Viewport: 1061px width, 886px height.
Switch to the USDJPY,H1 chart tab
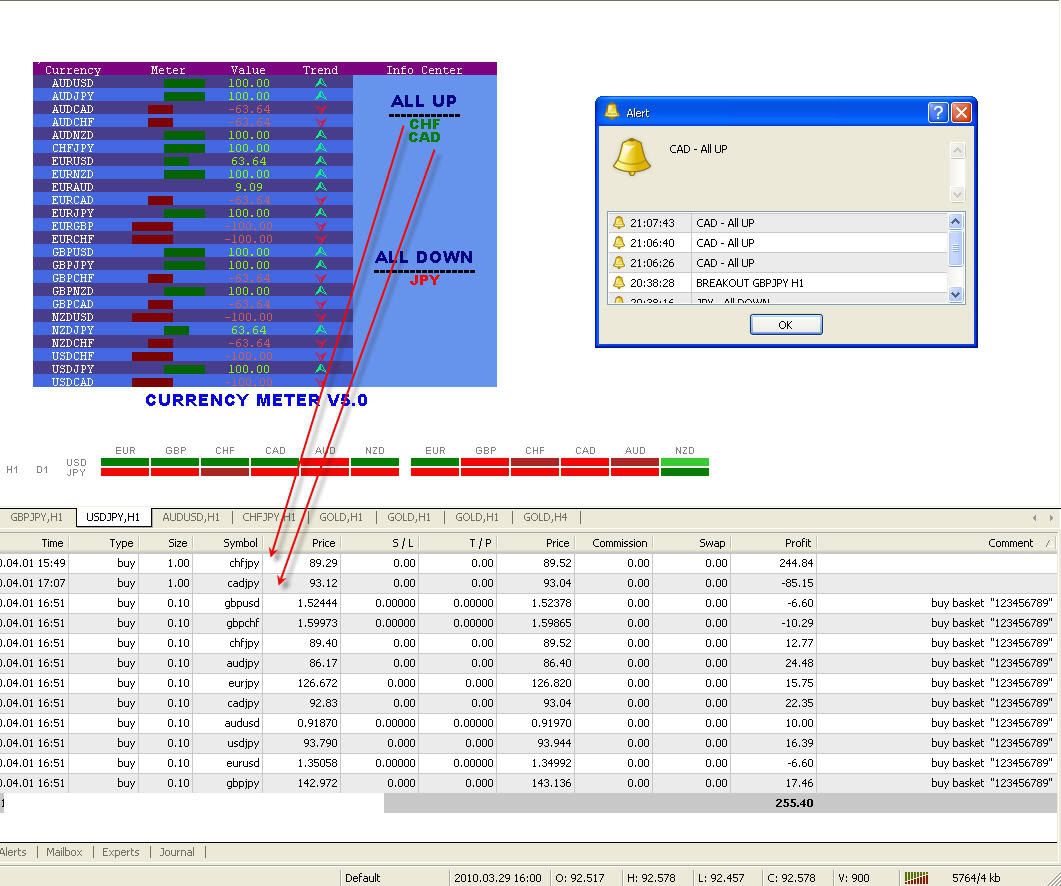[113, 517]
